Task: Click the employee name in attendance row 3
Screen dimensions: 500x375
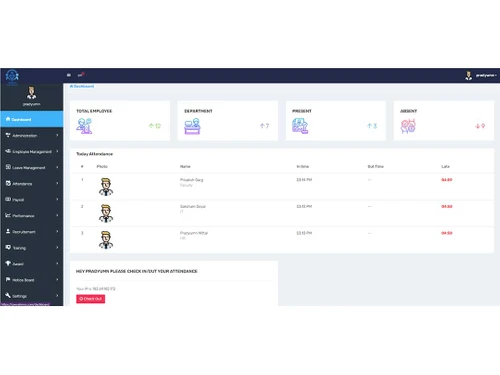Action: click(x=194, y=233)
